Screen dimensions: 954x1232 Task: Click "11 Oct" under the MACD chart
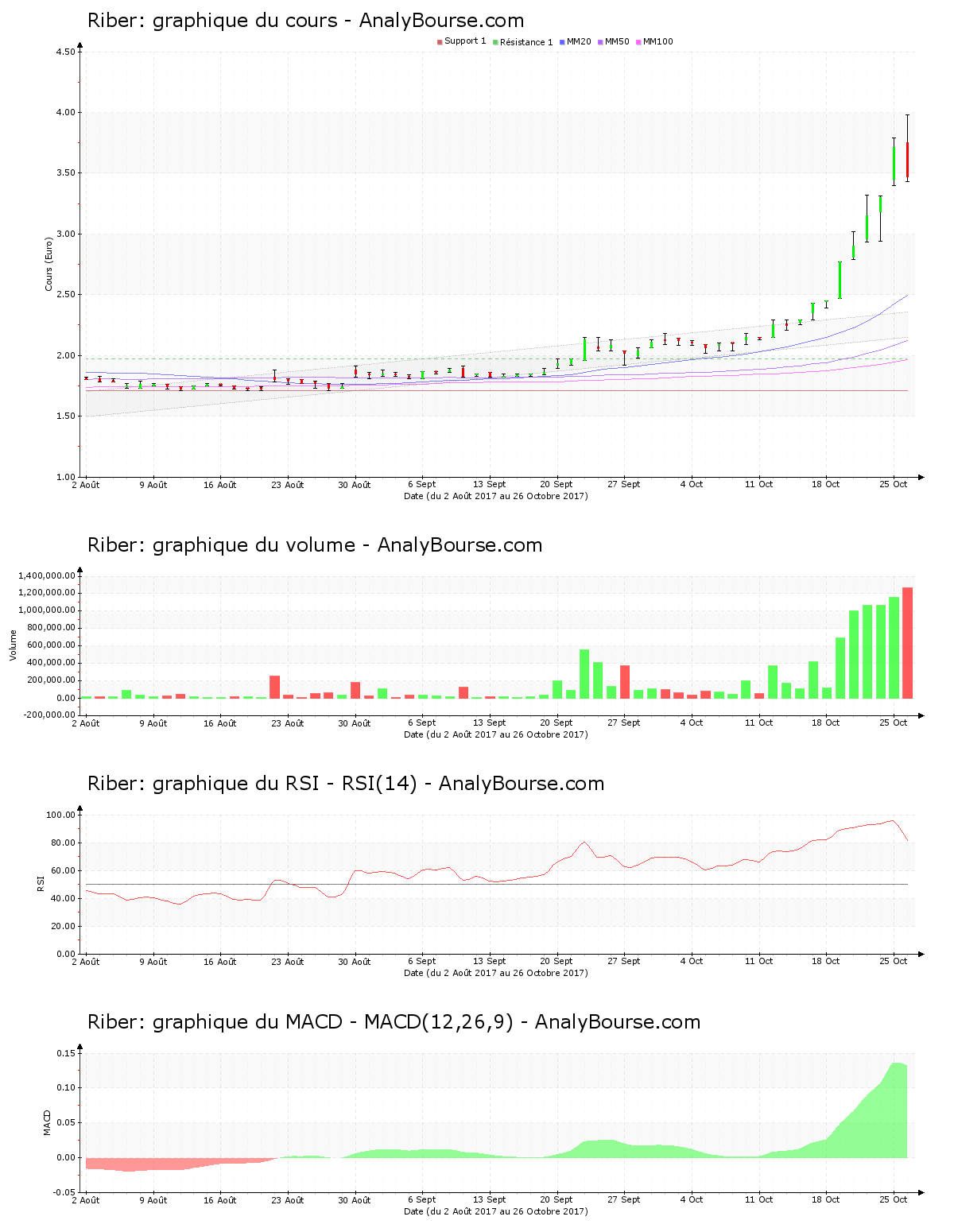pyautogui.click(x=758, y=1200)
